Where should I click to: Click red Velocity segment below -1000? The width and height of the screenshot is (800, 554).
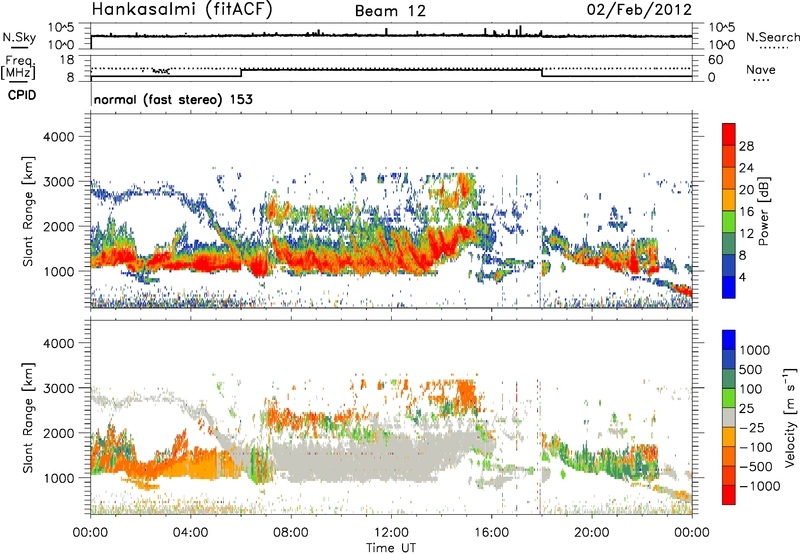pyautogui.click(x=729, y=495)
